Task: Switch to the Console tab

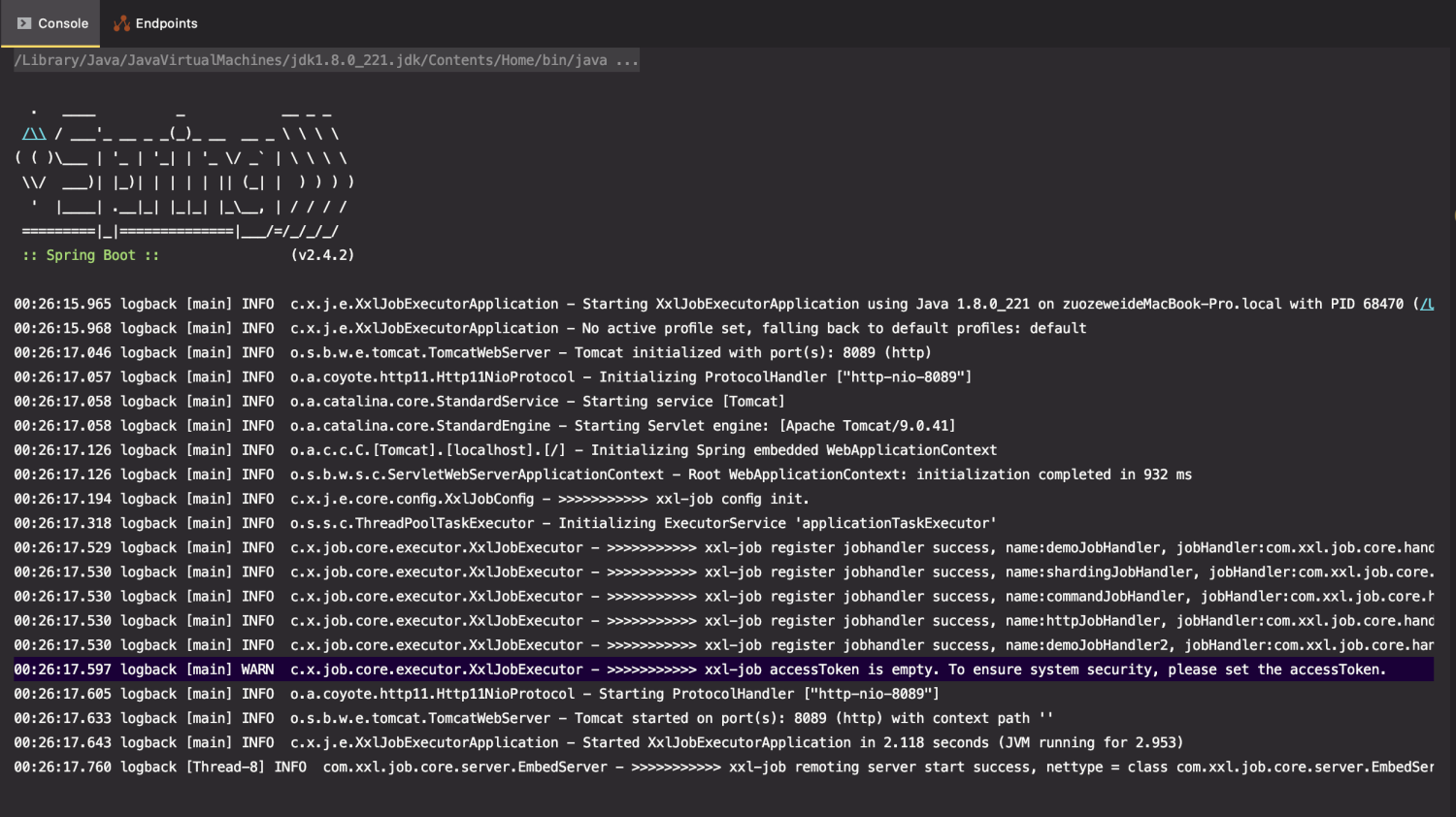Action: click(x=51, y=23)
